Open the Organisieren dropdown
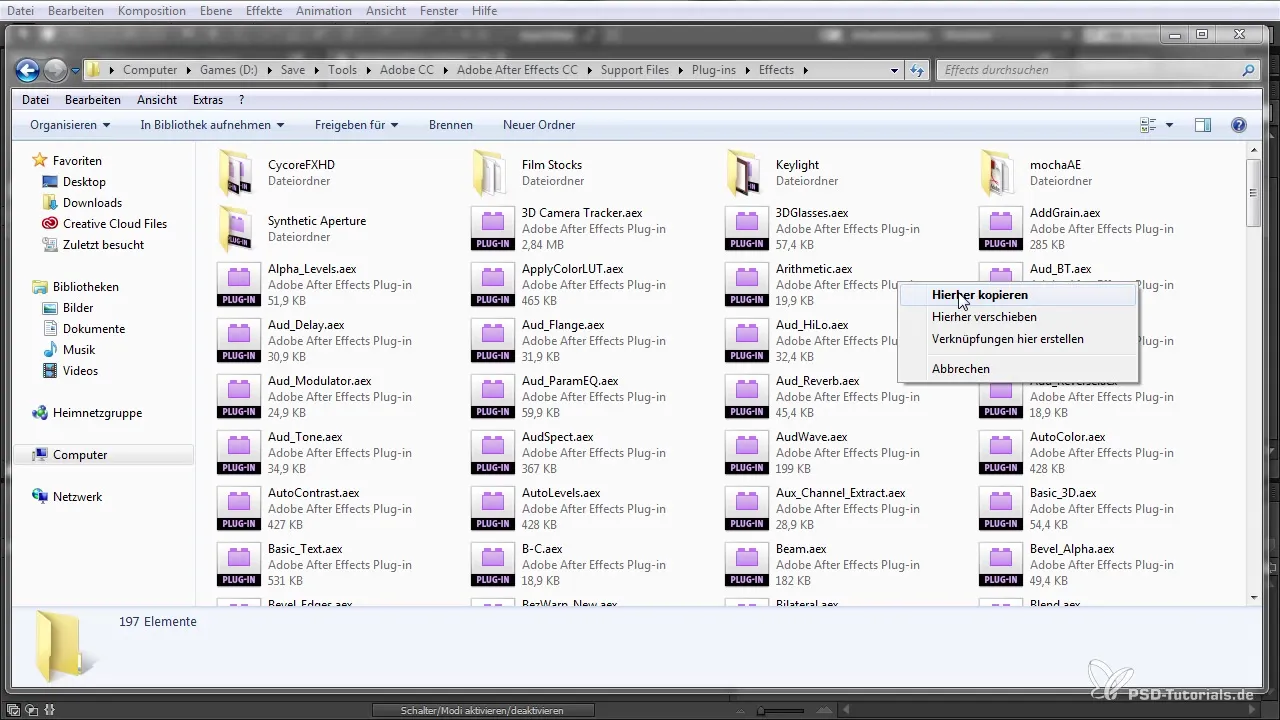Image resolution: width=1280 pixels, height=720 pixels. [x=70, y=125]
